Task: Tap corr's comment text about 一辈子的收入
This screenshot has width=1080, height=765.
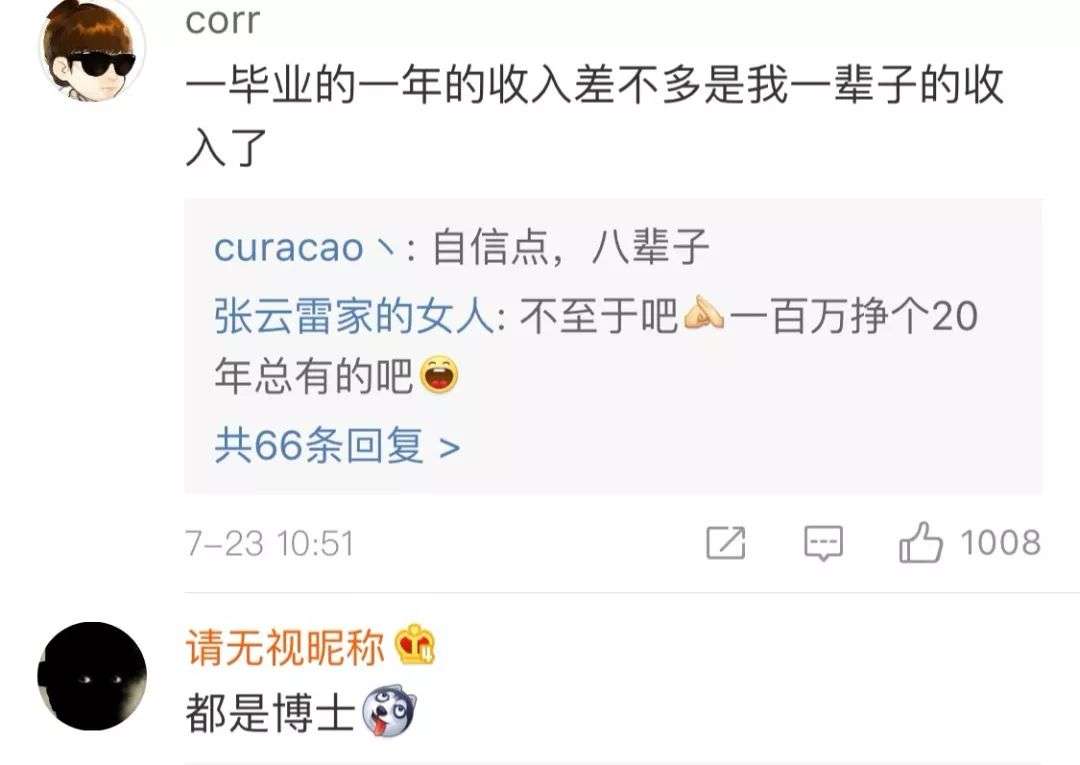Action: (594, 115)
